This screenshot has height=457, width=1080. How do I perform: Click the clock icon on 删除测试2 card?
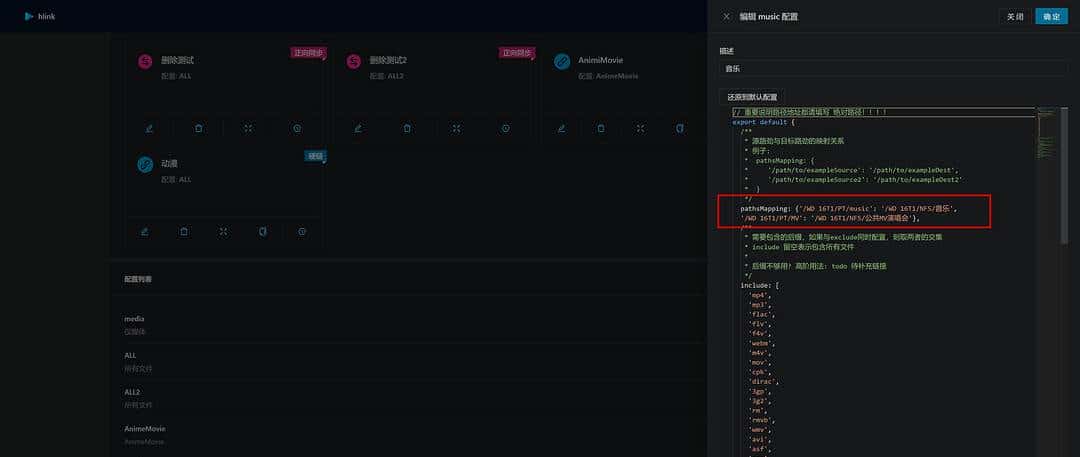[506, 128]
